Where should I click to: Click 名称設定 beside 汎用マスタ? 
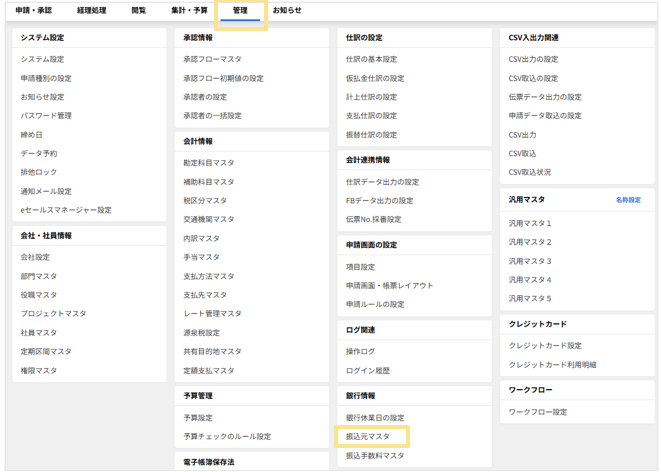click(628, 200)
